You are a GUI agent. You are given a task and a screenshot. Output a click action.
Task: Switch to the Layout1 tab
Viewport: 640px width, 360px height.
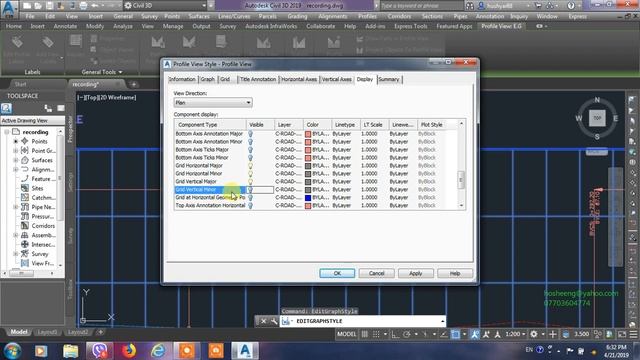tap(47, 332)
